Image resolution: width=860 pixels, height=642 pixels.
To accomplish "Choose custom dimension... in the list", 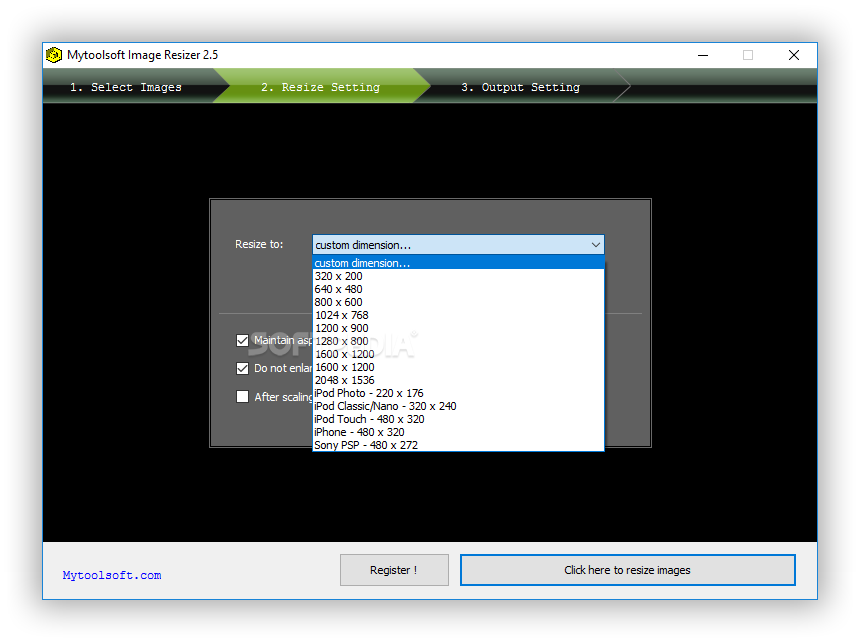I will [459, 263].
